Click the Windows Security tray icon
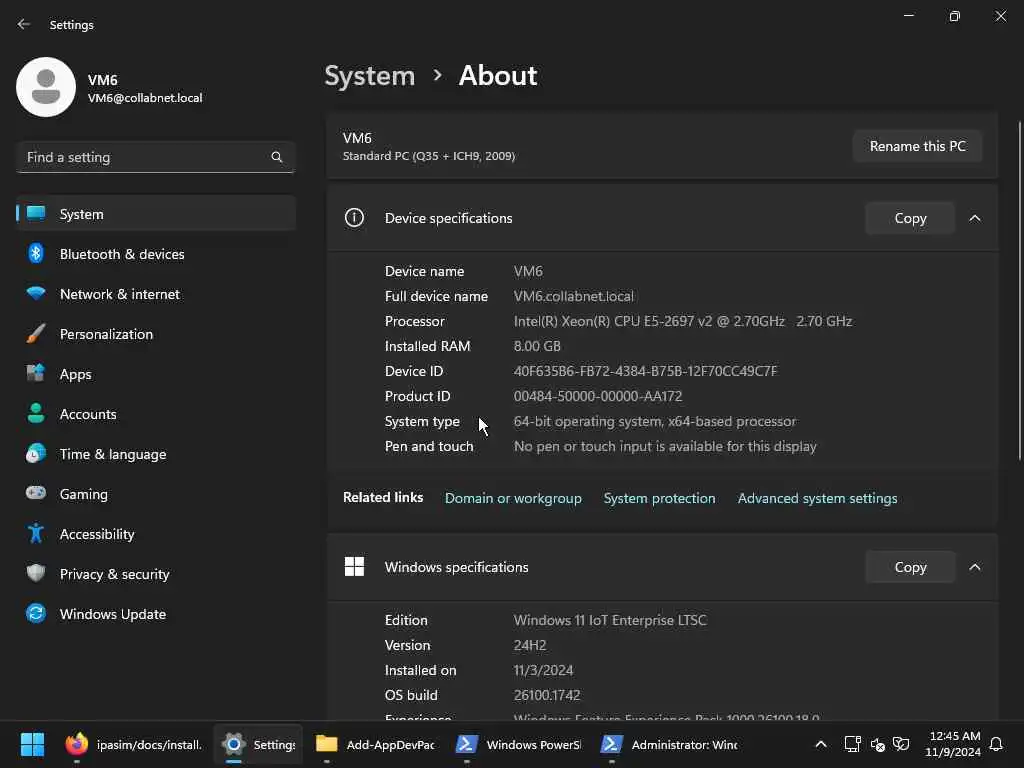The height and width of the screenshot is (768, 1024). click(901, 744)
